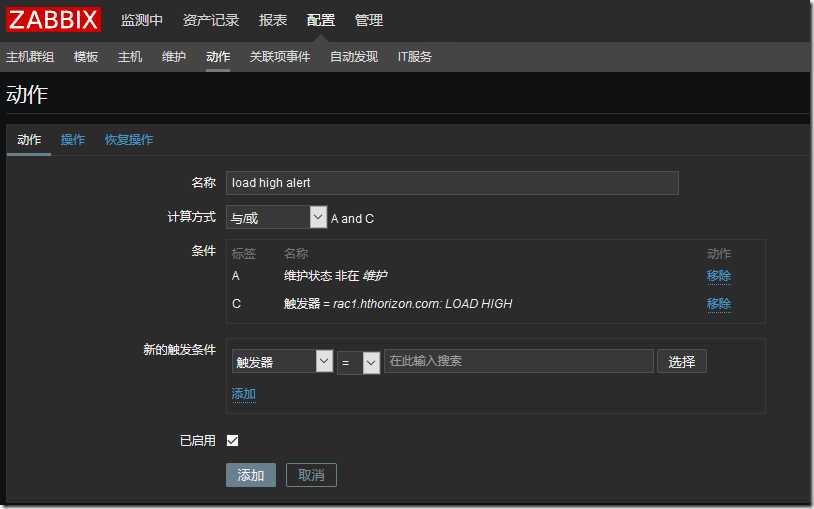Click the 在此输入搜索 trigger search field
Viewport: 814px width, 509px height.
tap(519, 361)
